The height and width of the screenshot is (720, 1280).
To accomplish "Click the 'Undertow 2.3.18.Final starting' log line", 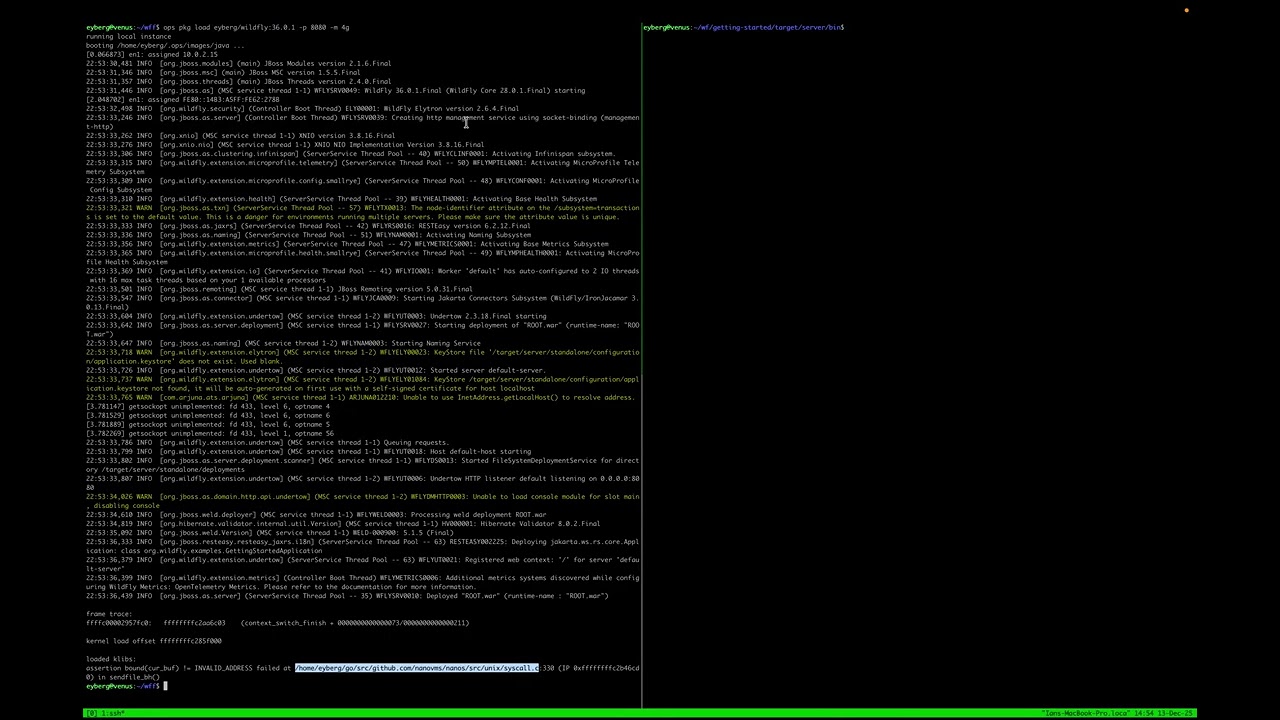I will [316, 315].
